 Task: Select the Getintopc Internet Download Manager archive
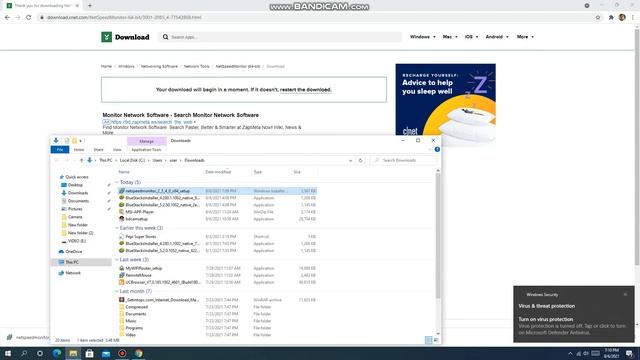pyautogui.click(x=159, y=300)
